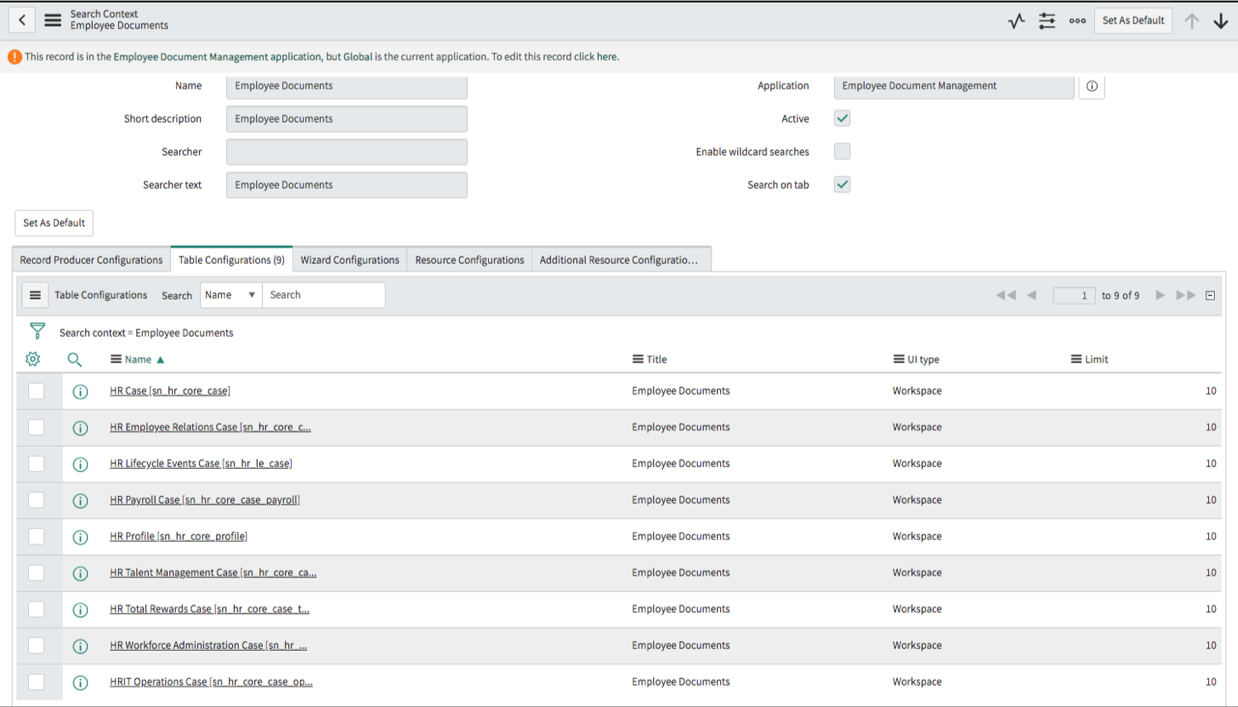Select HR Payroll Case row checkbox

(36, 500)
